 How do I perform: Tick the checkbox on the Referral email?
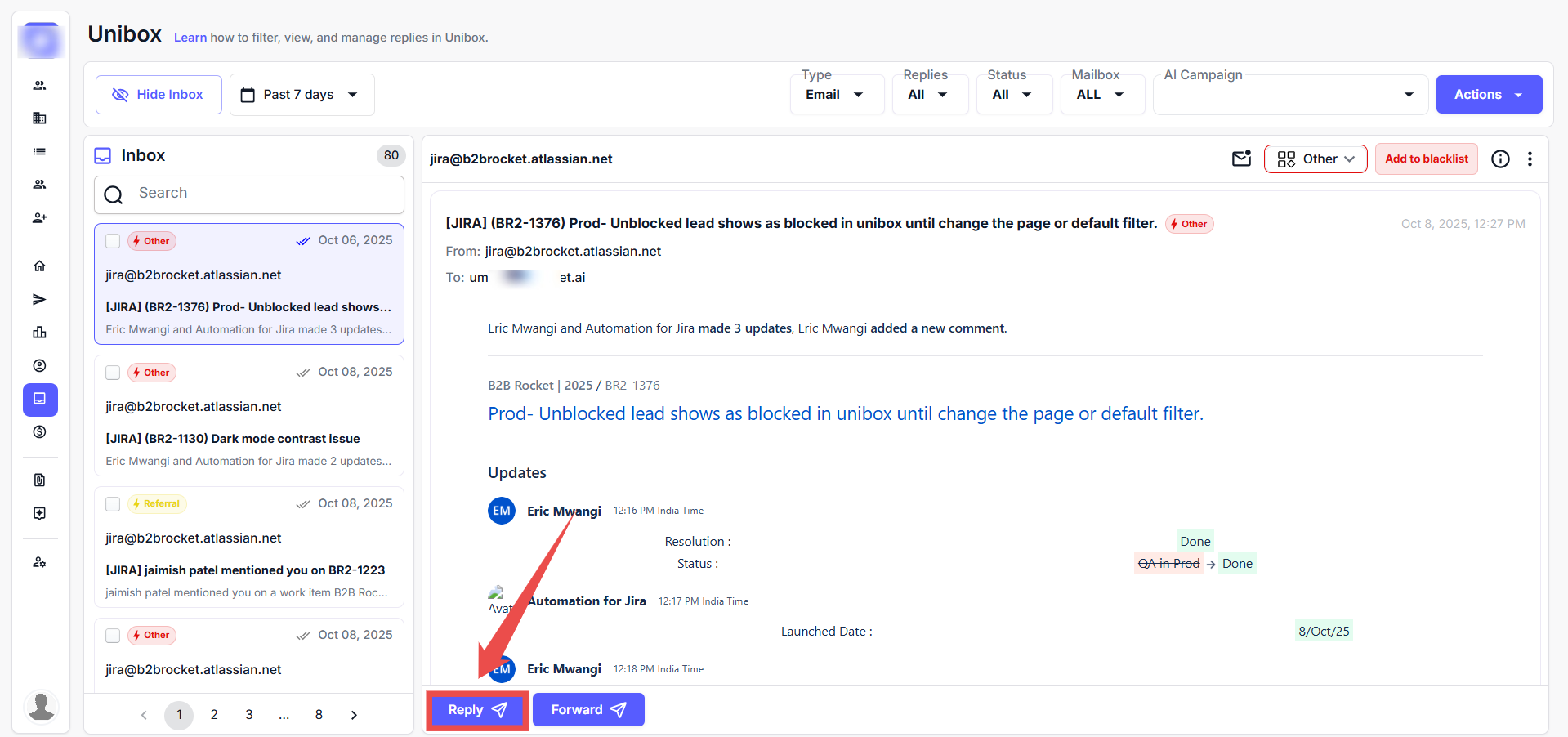coord(114,504)
